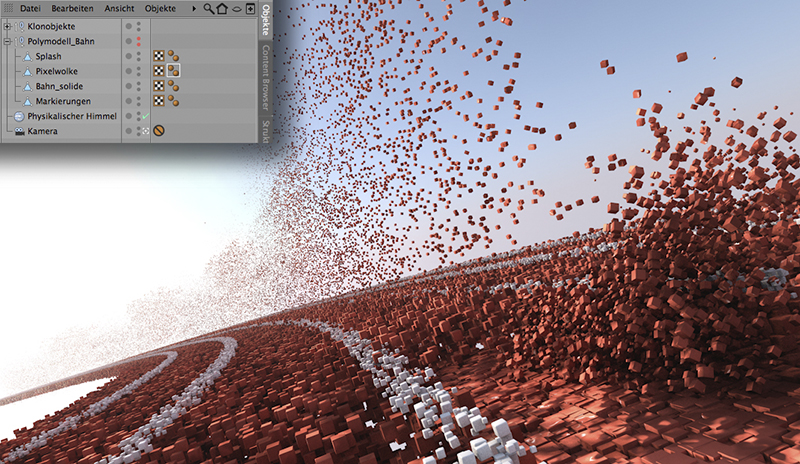
Task: Toggle layer dot for Kamera
Action: (129, 131)
